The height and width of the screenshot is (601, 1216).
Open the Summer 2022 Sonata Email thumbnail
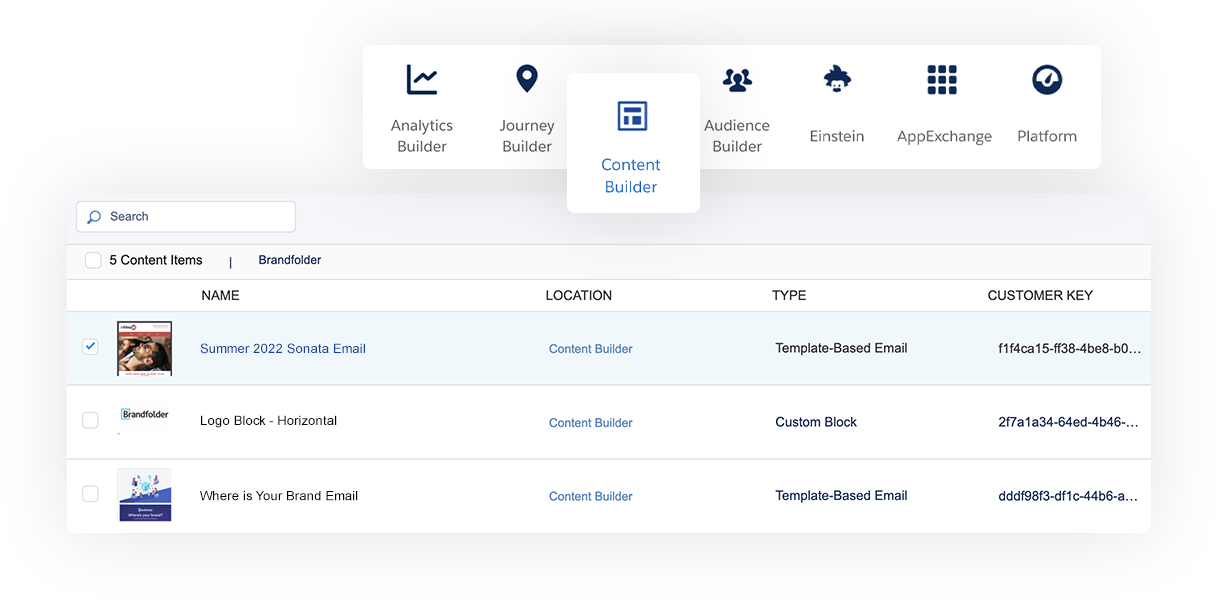144,348
